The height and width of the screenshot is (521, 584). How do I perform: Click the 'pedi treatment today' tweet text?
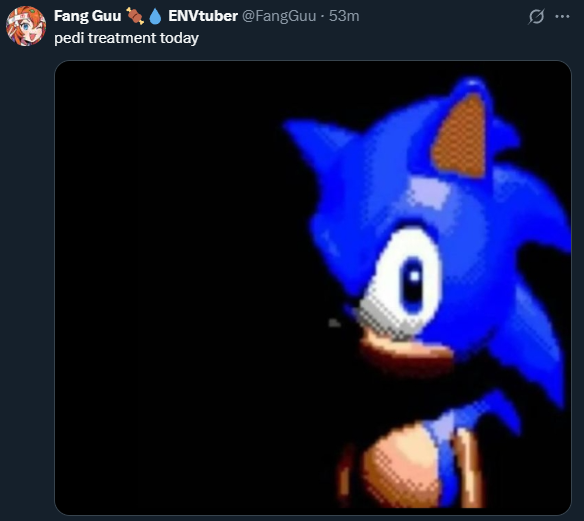126,38
